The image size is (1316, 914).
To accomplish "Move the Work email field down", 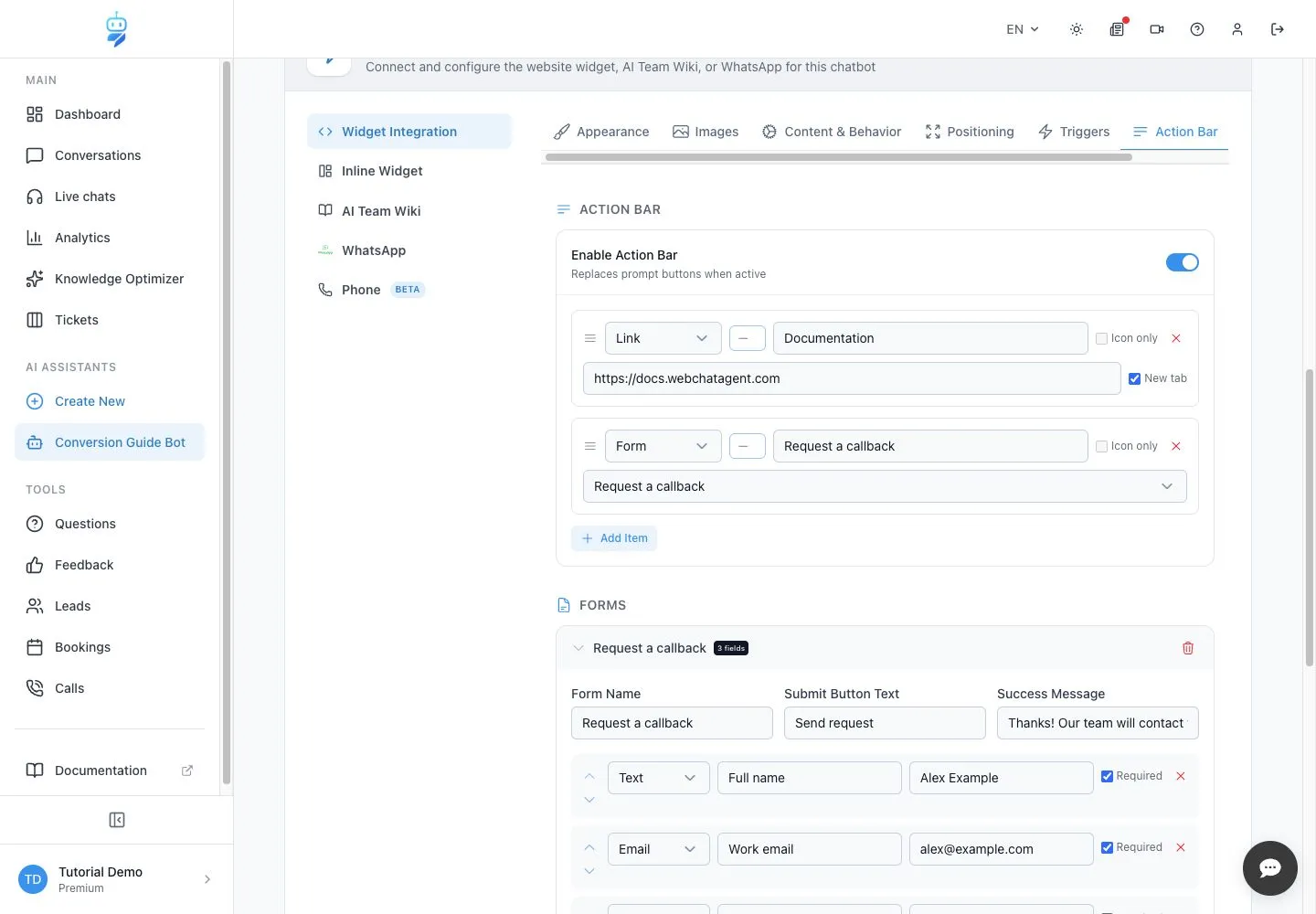I will [589, 871].
